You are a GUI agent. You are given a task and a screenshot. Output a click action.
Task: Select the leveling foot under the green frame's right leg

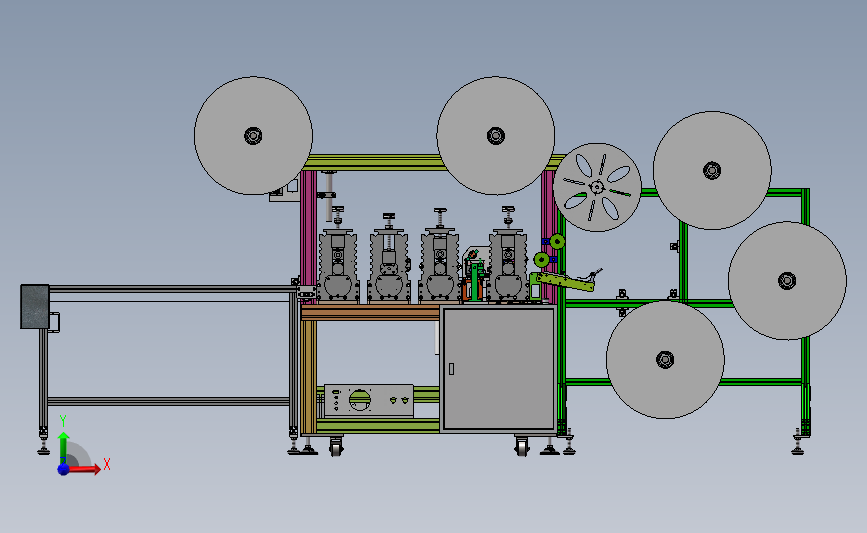click(798, 442)
